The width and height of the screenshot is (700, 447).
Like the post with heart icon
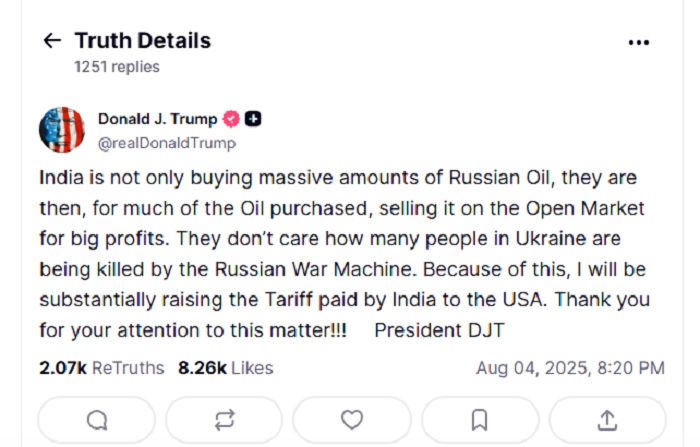[352, 419]
